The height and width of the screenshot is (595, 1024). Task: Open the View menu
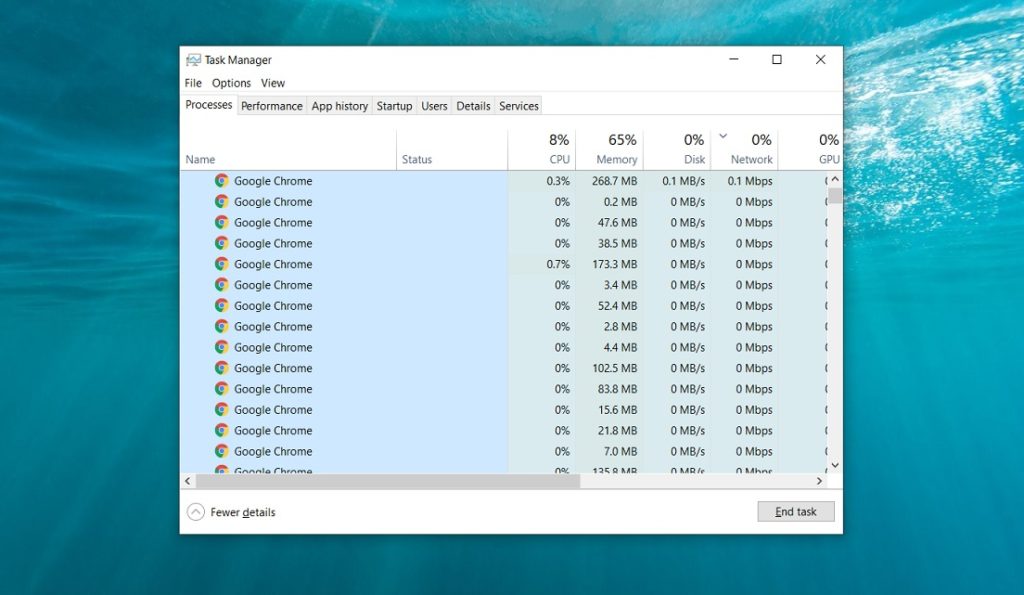click(x=272, y=83)
